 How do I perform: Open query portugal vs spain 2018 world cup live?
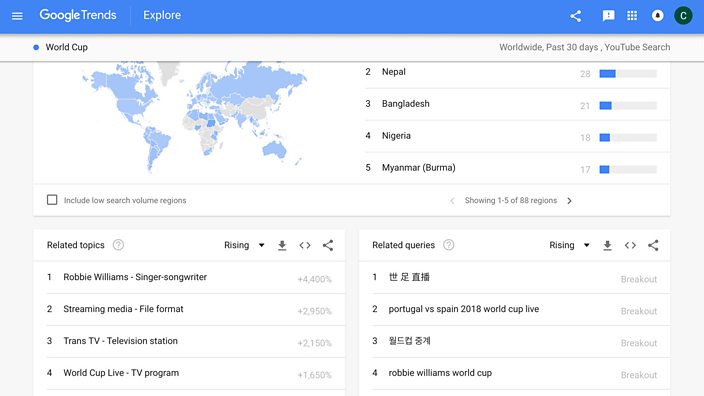[464, 309]
